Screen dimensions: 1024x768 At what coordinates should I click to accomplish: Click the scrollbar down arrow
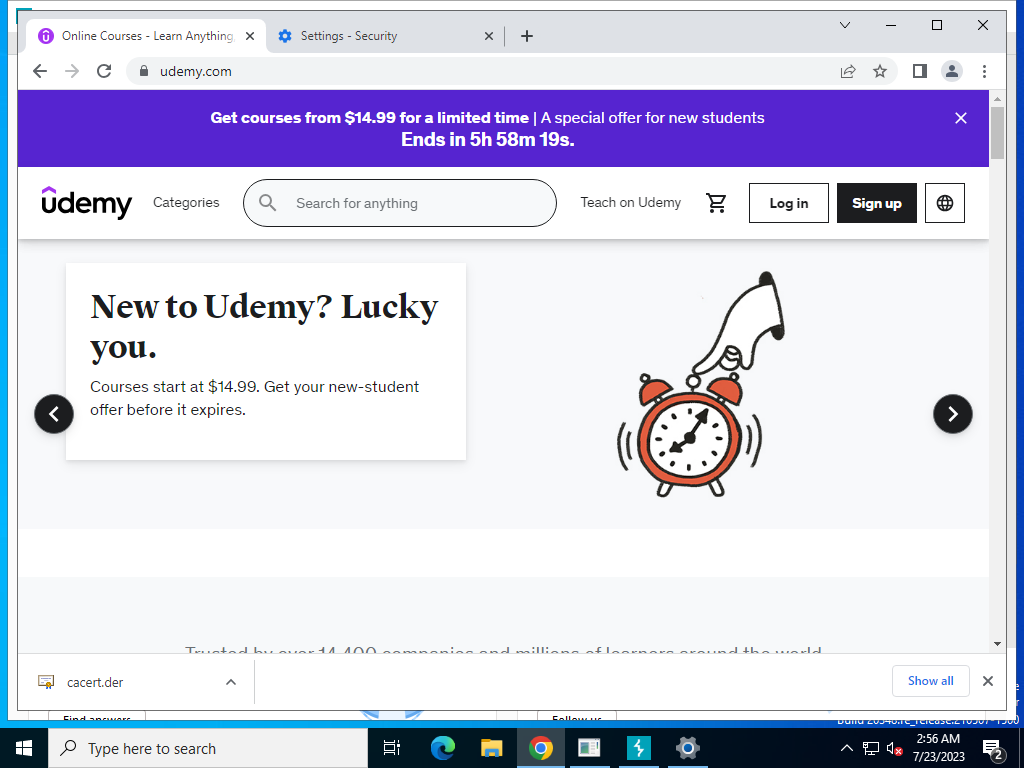coord(997,644)
